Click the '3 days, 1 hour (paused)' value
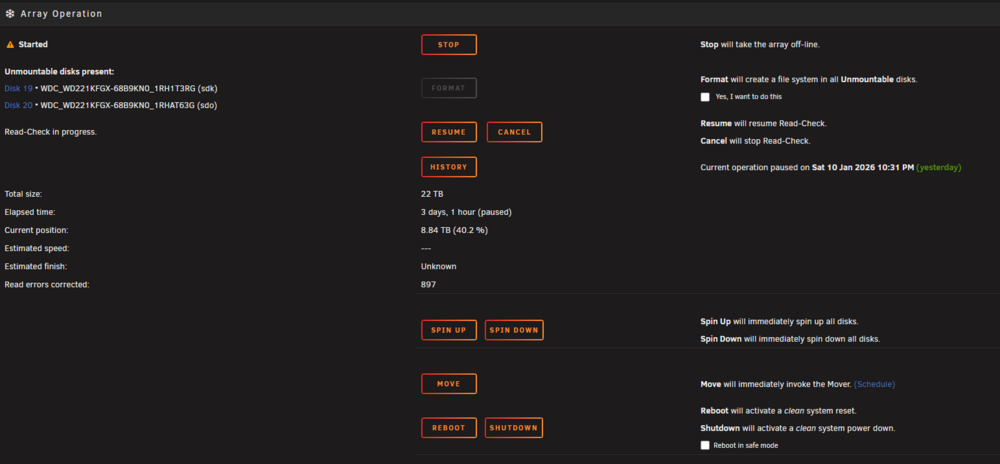 [466, 212]
